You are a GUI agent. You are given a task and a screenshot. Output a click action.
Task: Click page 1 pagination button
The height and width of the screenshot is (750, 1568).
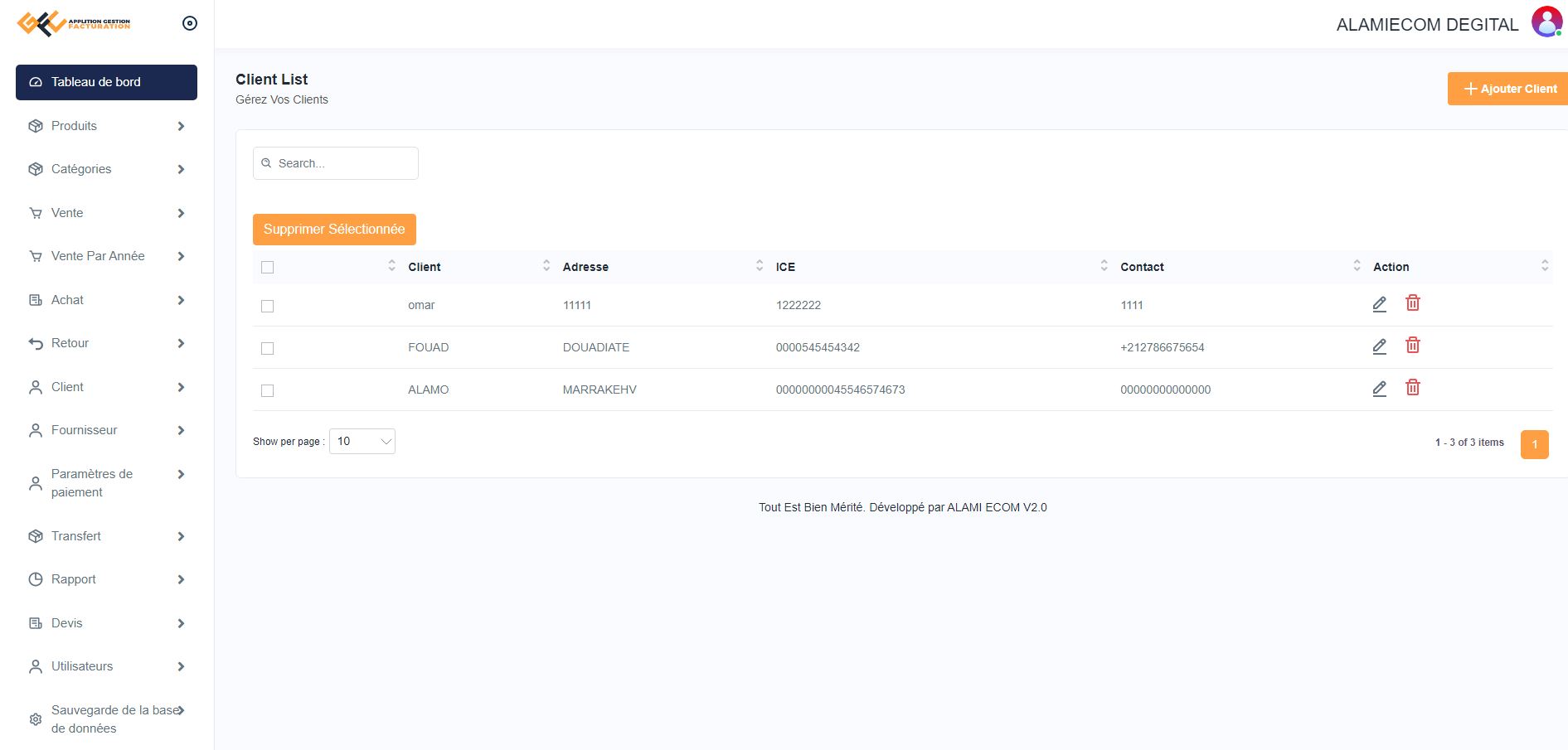click(1534, 444)
